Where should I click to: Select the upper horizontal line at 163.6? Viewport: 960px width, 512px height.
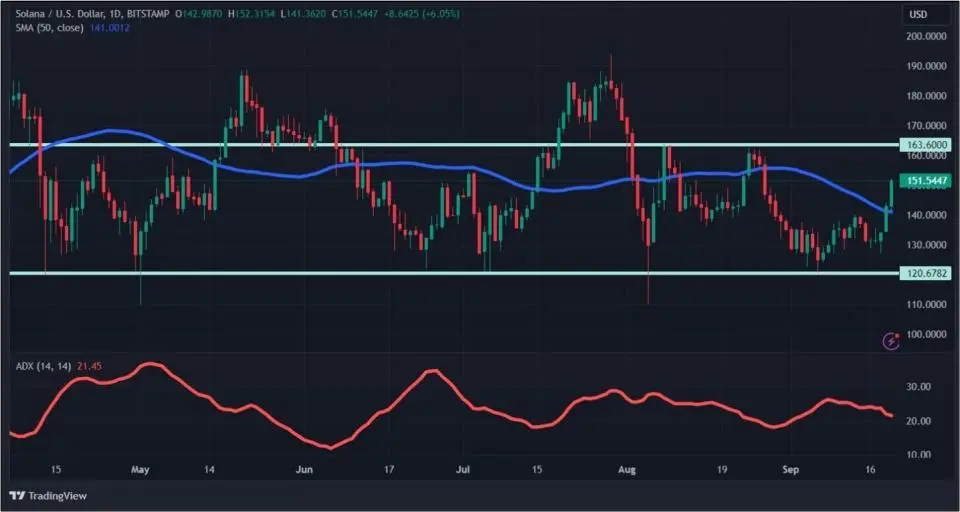coord(450,144)
